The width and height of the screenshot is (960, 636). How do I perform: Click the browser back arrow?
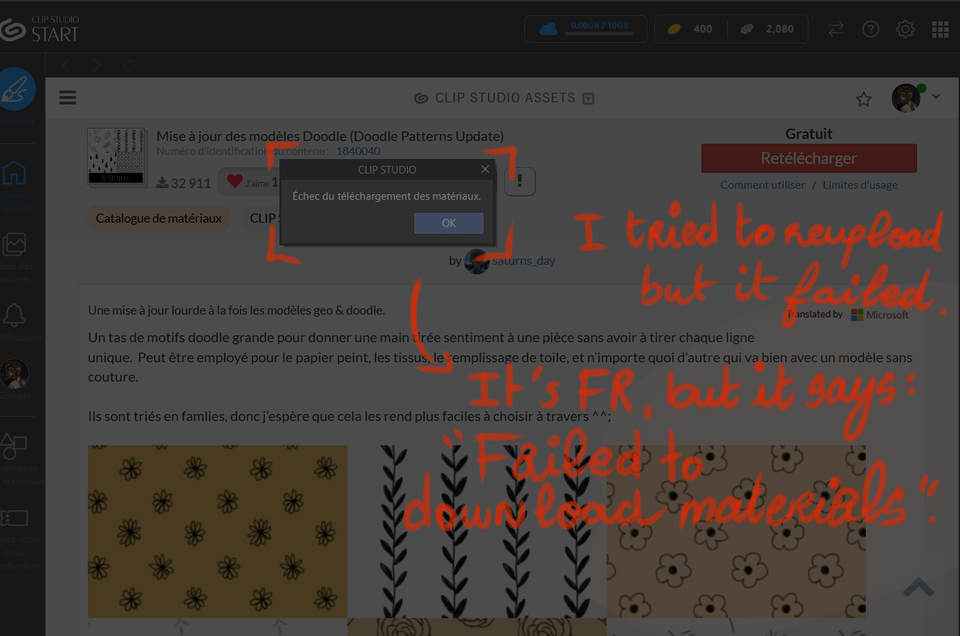point(66,65)
